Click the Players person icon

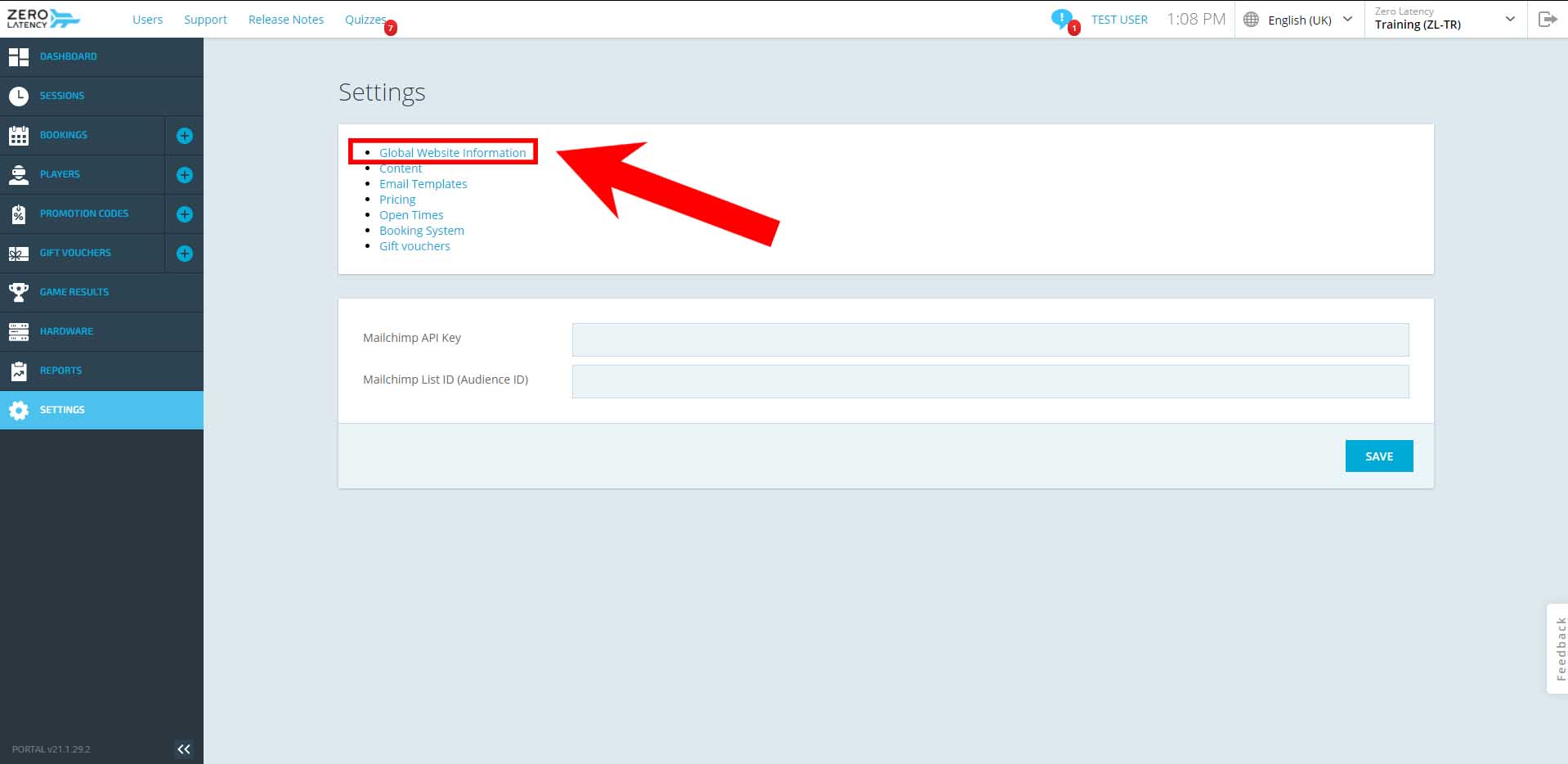19,174
